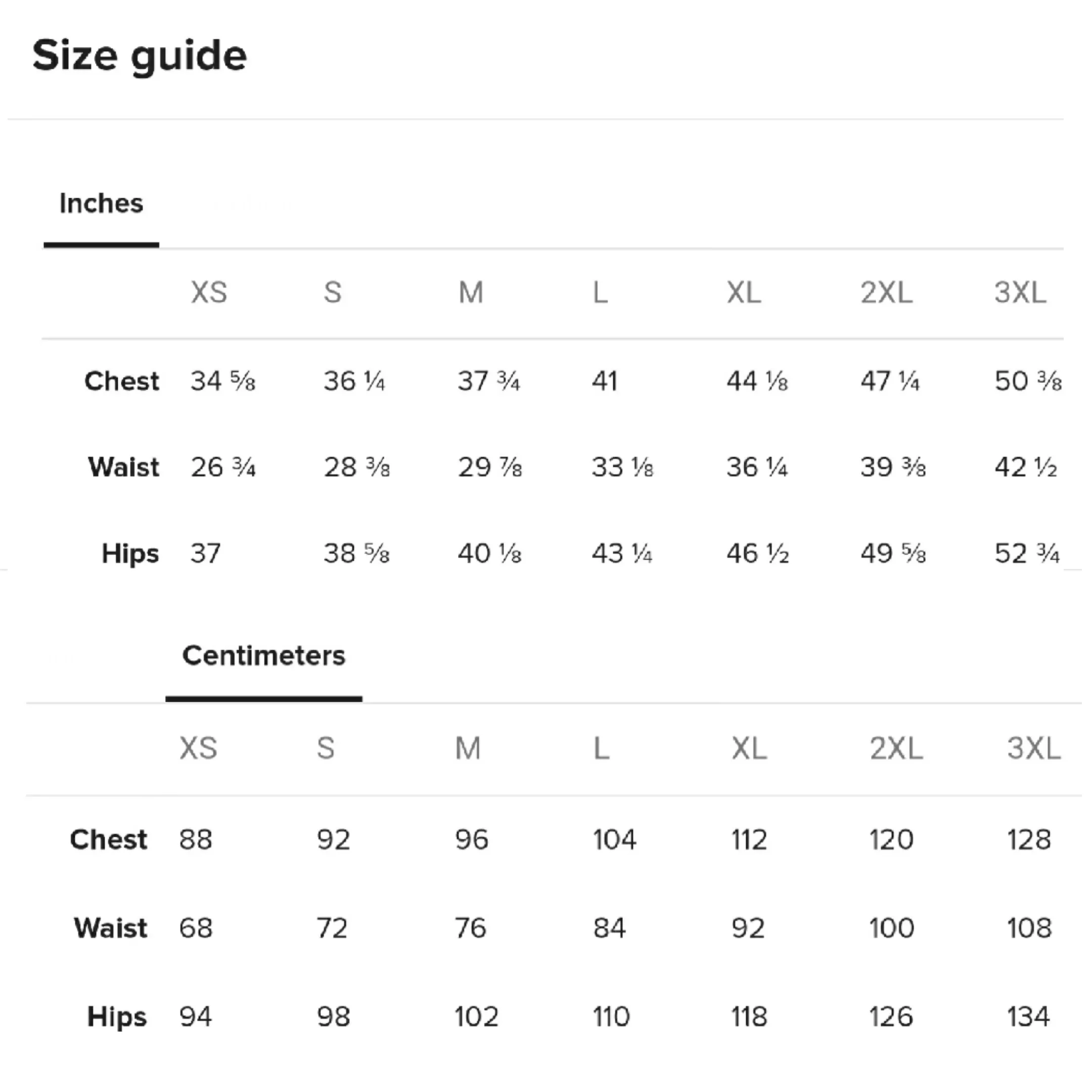
Task: Click the 134 hips centimeter value
Action: (1029, 1017)
